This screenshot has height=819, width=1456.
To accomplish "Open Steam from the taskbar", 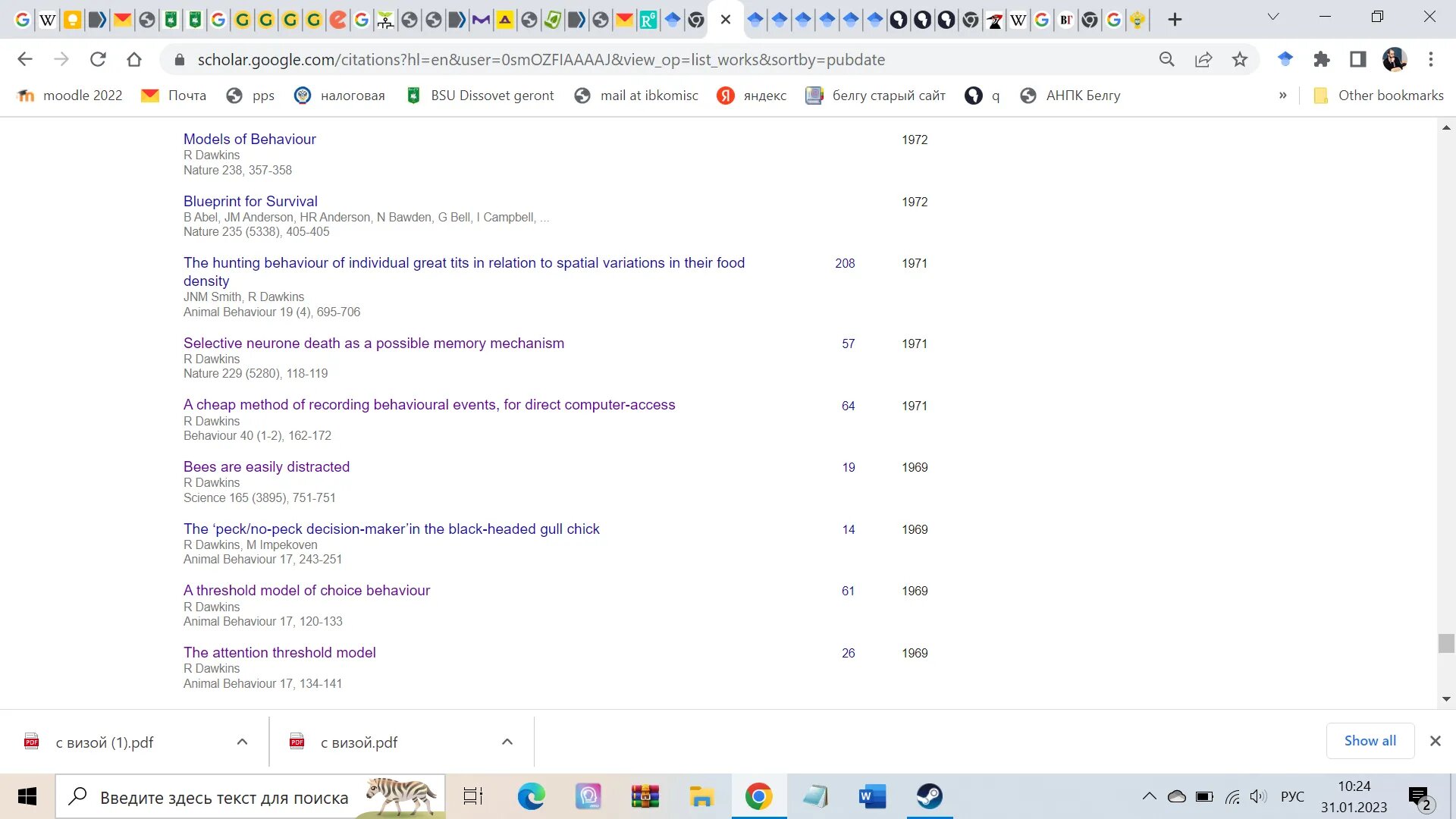I will (x=930, y=796).
